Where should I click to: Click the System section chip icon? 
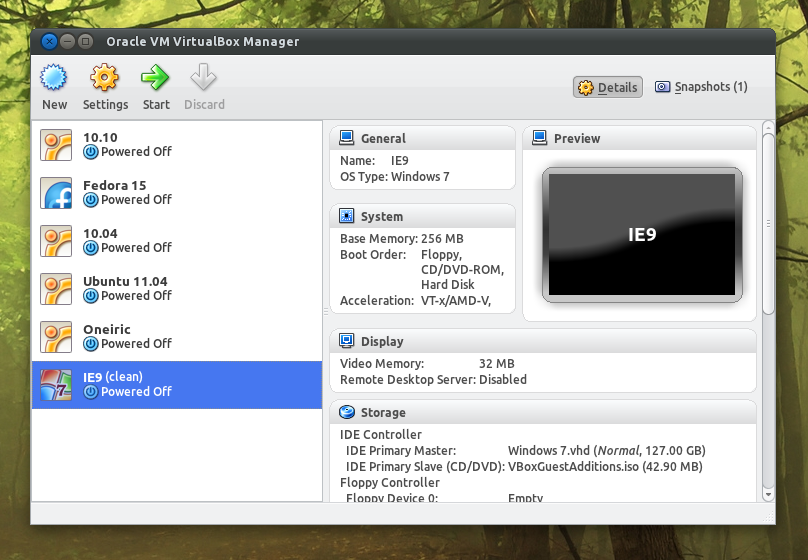point(347,216)
